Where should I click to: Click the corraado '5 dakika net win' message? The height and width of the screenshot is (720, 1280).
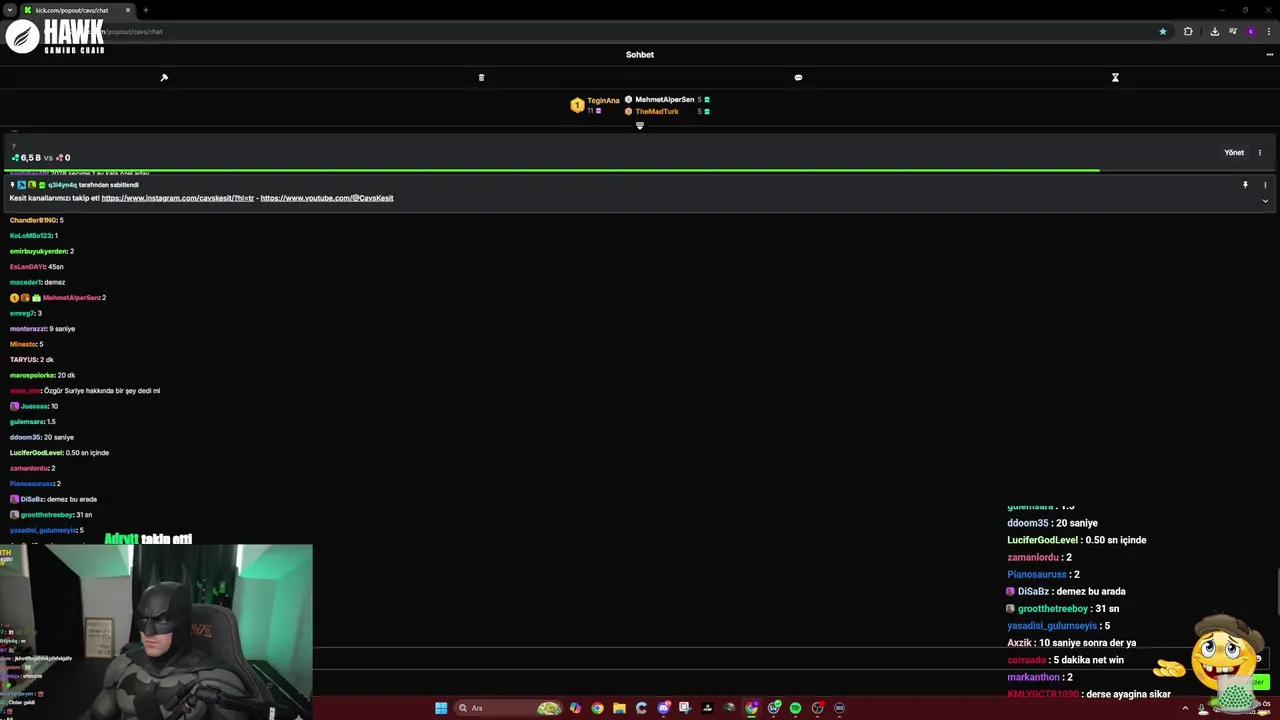[x=1065, y=660]
